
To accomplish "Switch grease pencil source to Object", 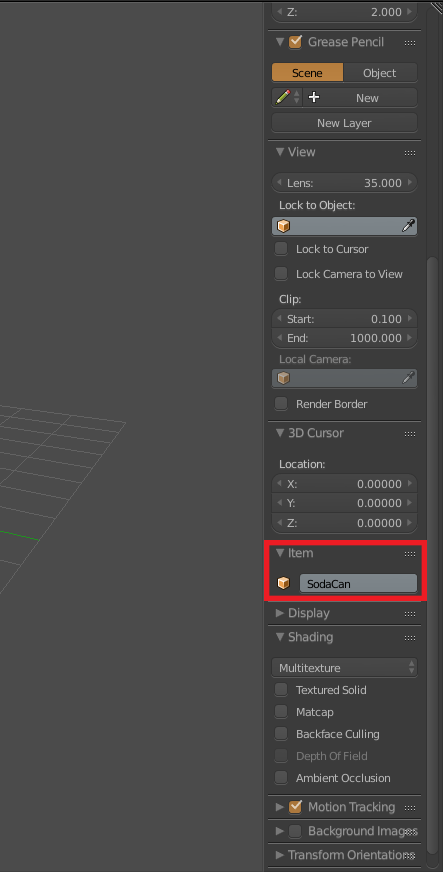I will tap(380, 73).
